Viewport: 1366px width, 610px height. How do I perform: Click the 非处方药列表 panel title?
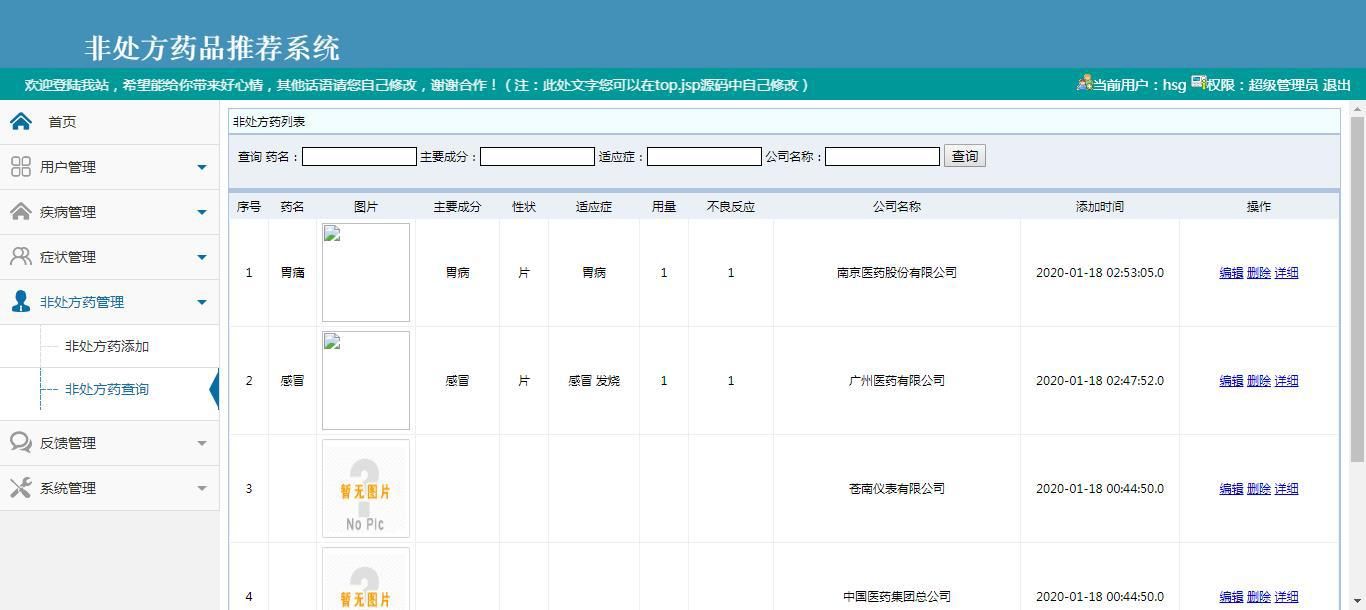click(269, 121)
